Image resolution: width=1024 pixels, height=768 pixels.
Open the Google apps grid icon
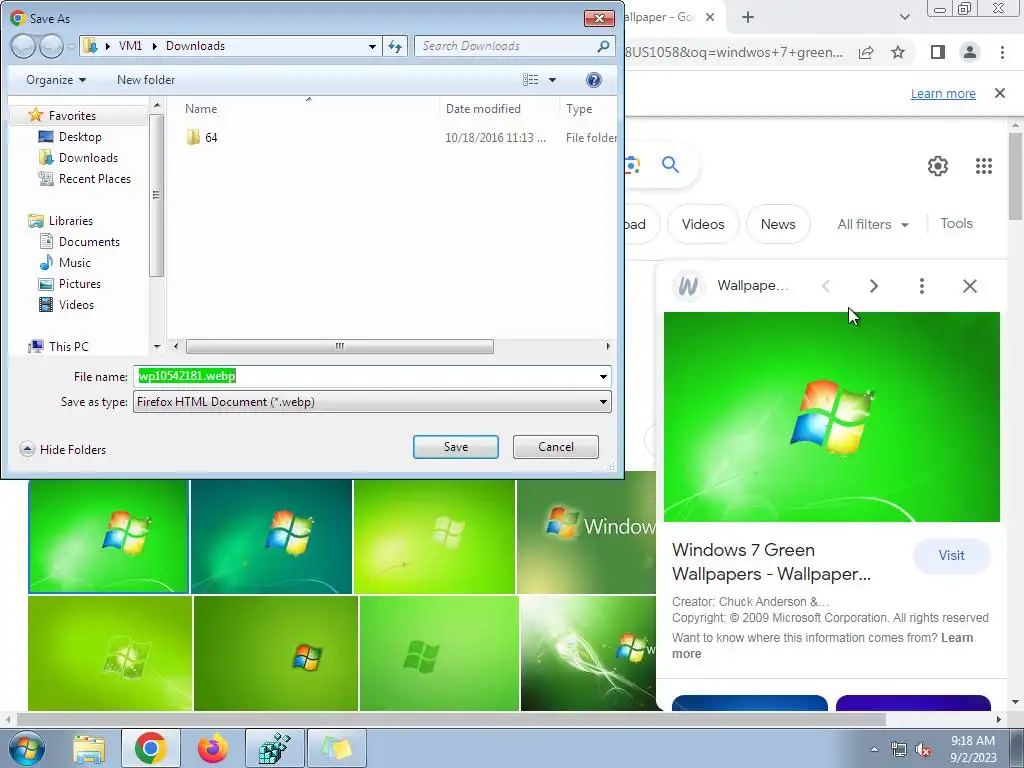pyautogui.click(x=984, y=166)
